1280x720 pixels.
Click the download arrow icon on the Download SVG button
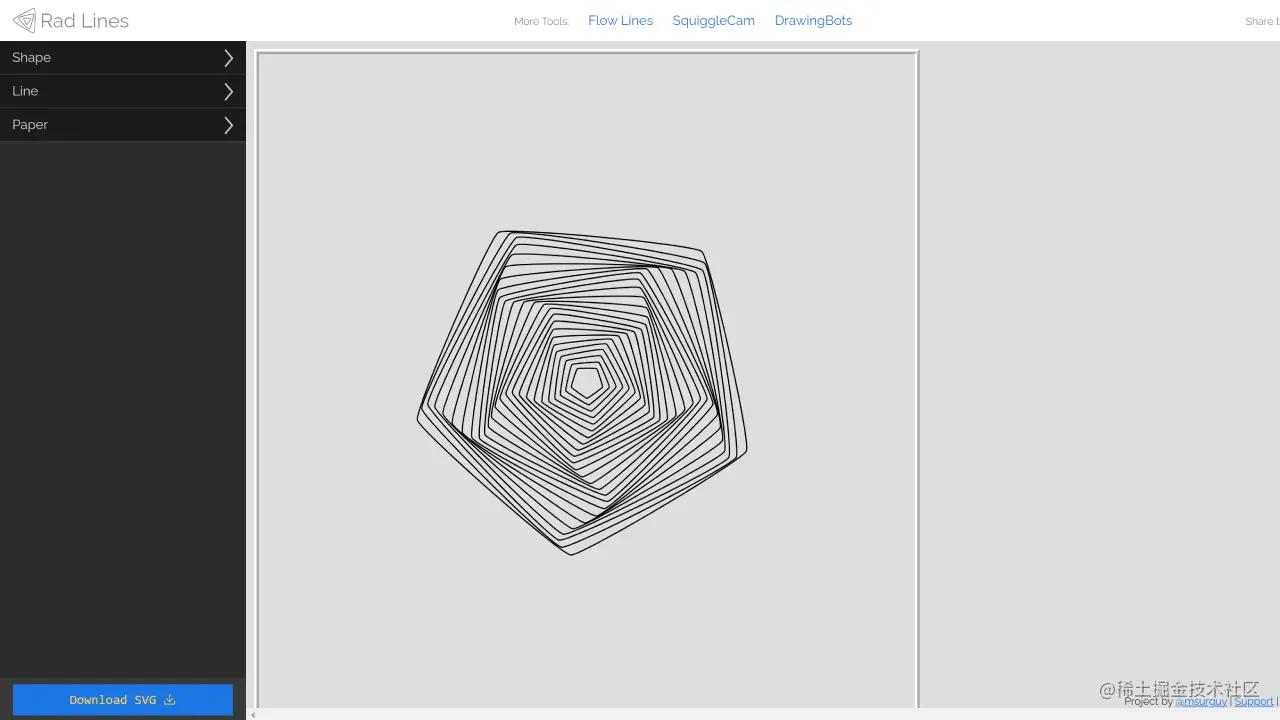click(170, 700)
